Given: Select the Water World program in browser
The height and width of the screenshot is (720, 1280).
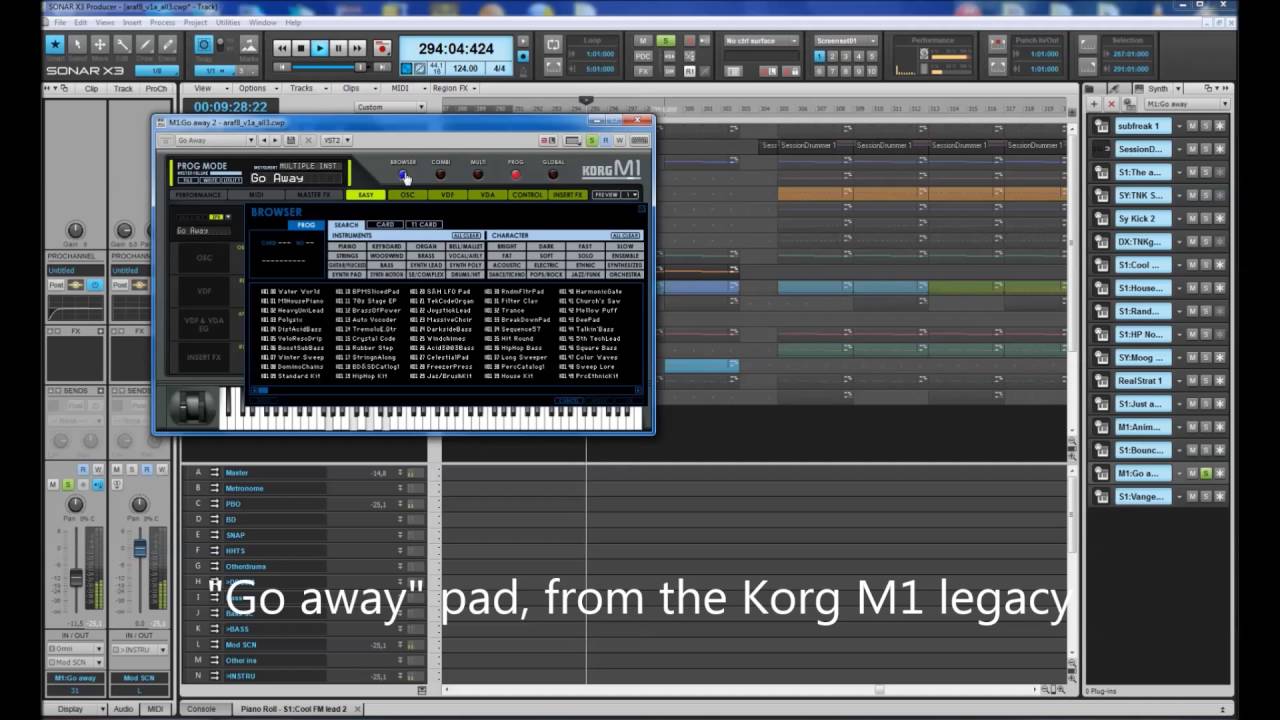Looking at the screenshot, I should point(291,292).
